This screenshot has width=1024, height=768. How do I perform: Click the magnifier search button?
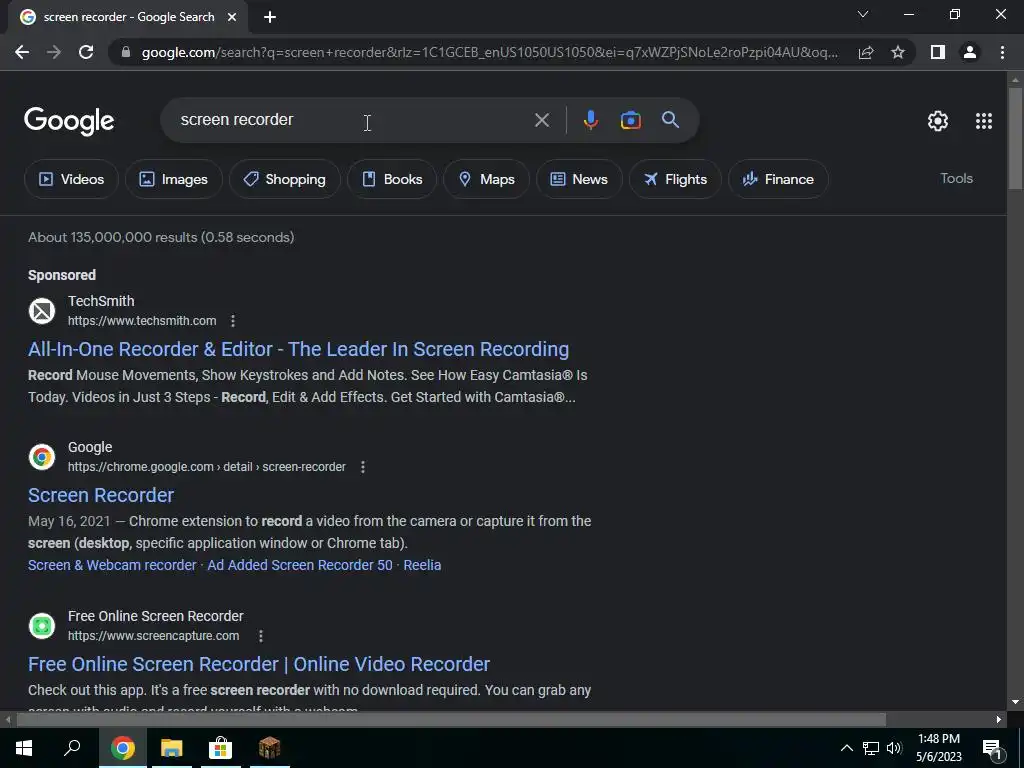tap(670, 120)
